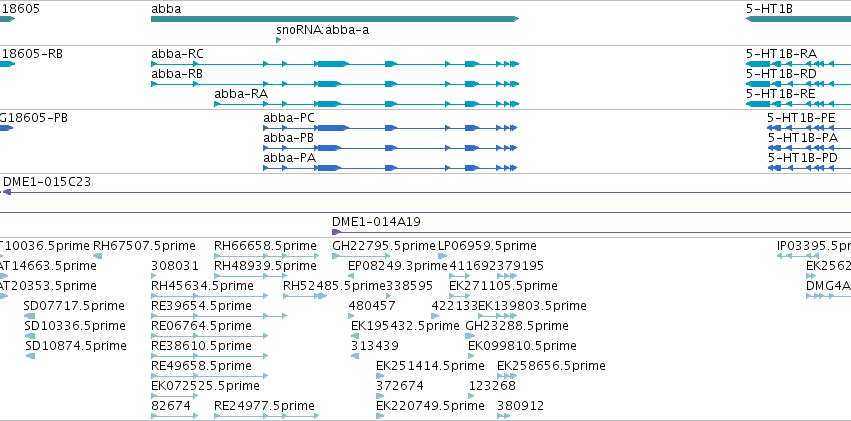Select the DME1-014A19 clone start marker
Viewport: 851px width, 421px height.
[x=336, y=232]
